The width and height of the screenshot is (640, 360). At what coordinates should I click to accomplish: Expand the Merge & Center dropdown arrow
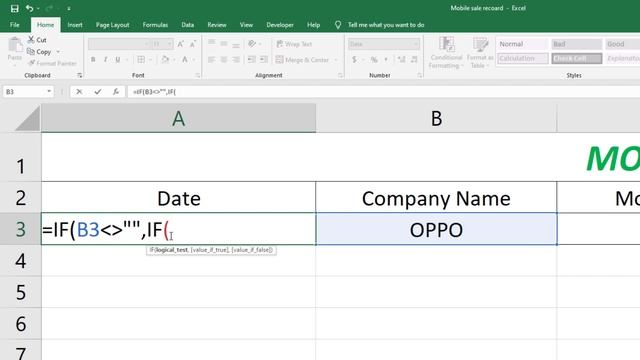336,60
